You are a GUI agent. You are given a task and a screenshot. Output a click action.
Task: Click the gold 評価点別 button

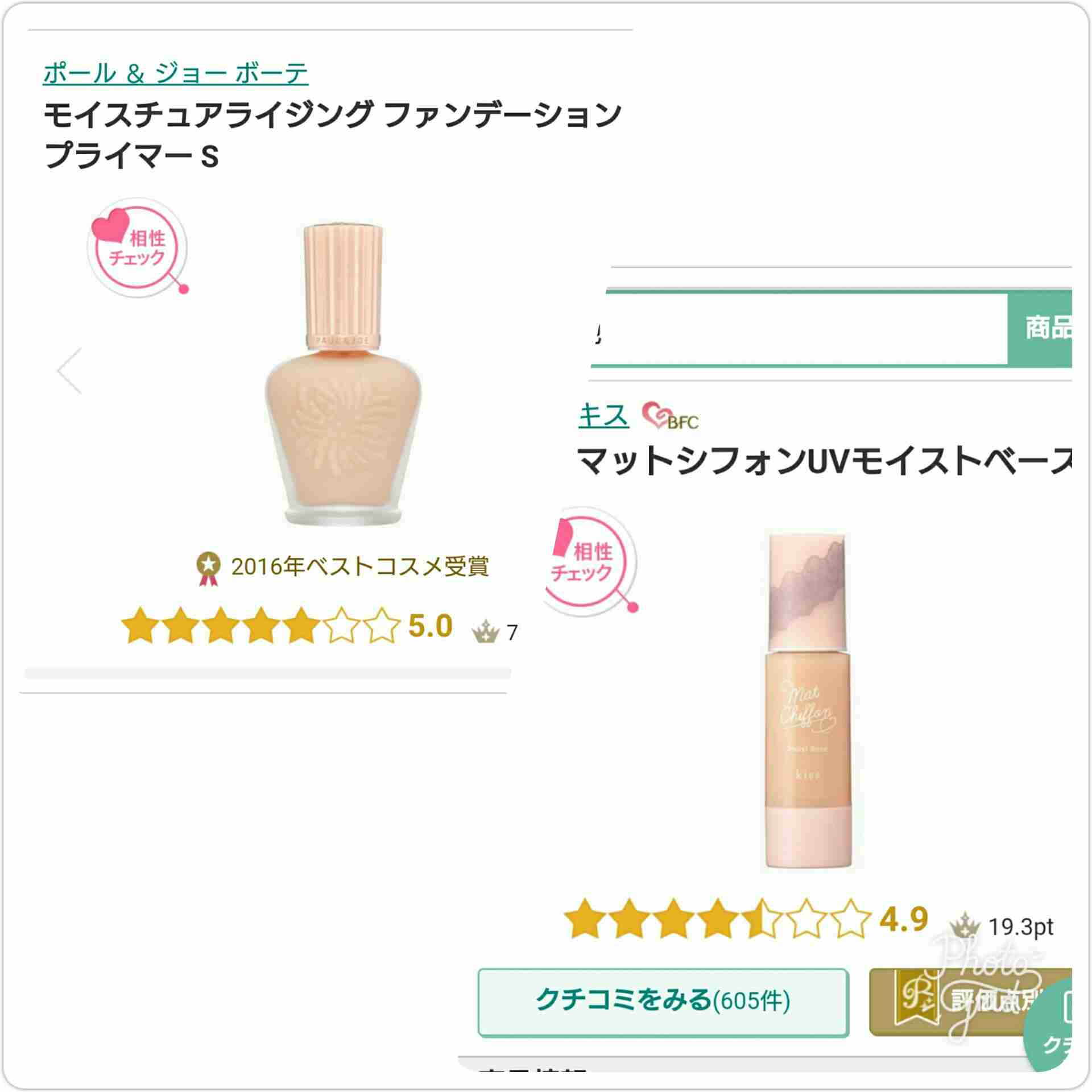click(970, 1002)
